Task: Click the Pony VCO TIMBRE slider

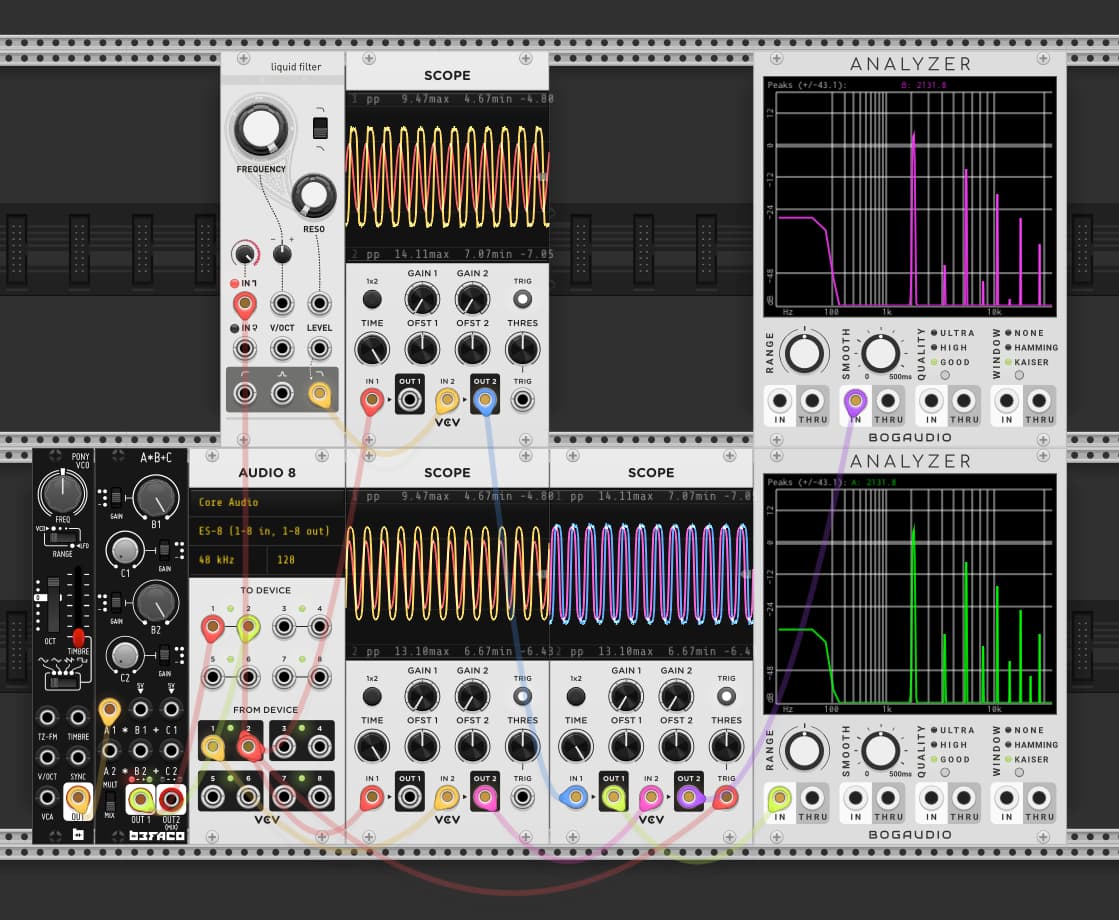Action: coord(78,607)
